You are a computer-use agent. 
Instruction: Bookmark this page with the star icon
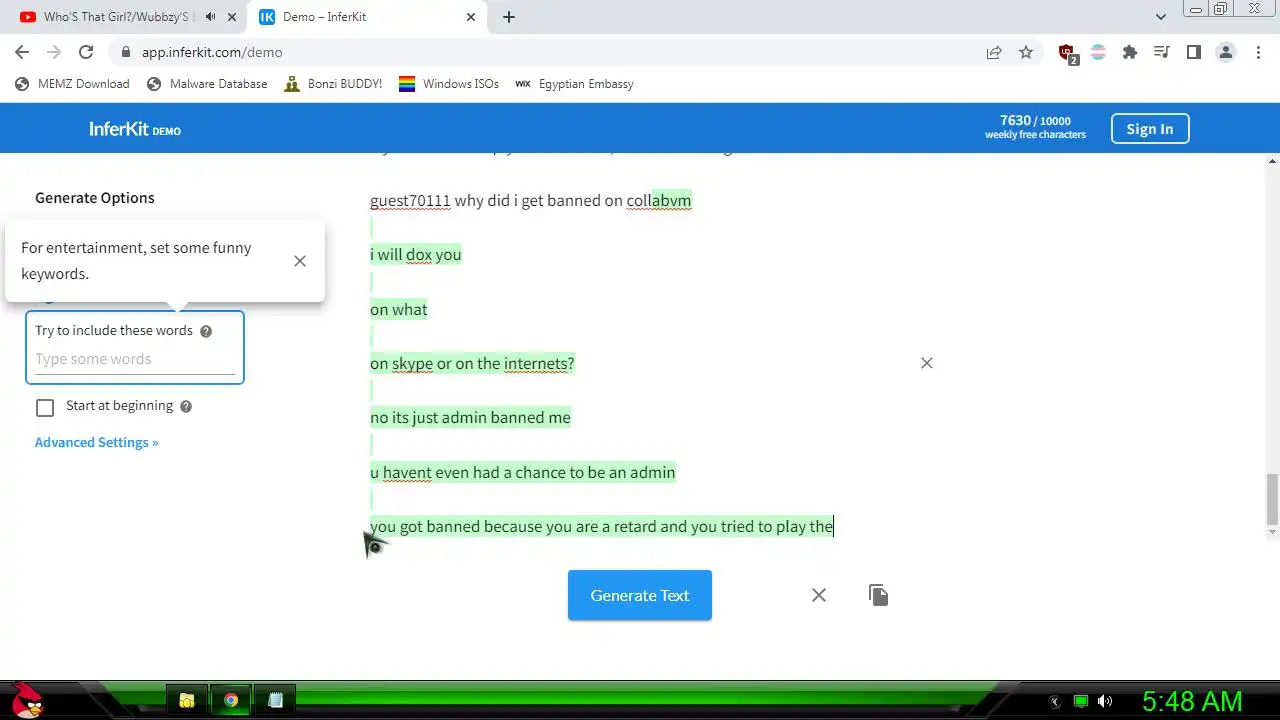click(1026, 52)
